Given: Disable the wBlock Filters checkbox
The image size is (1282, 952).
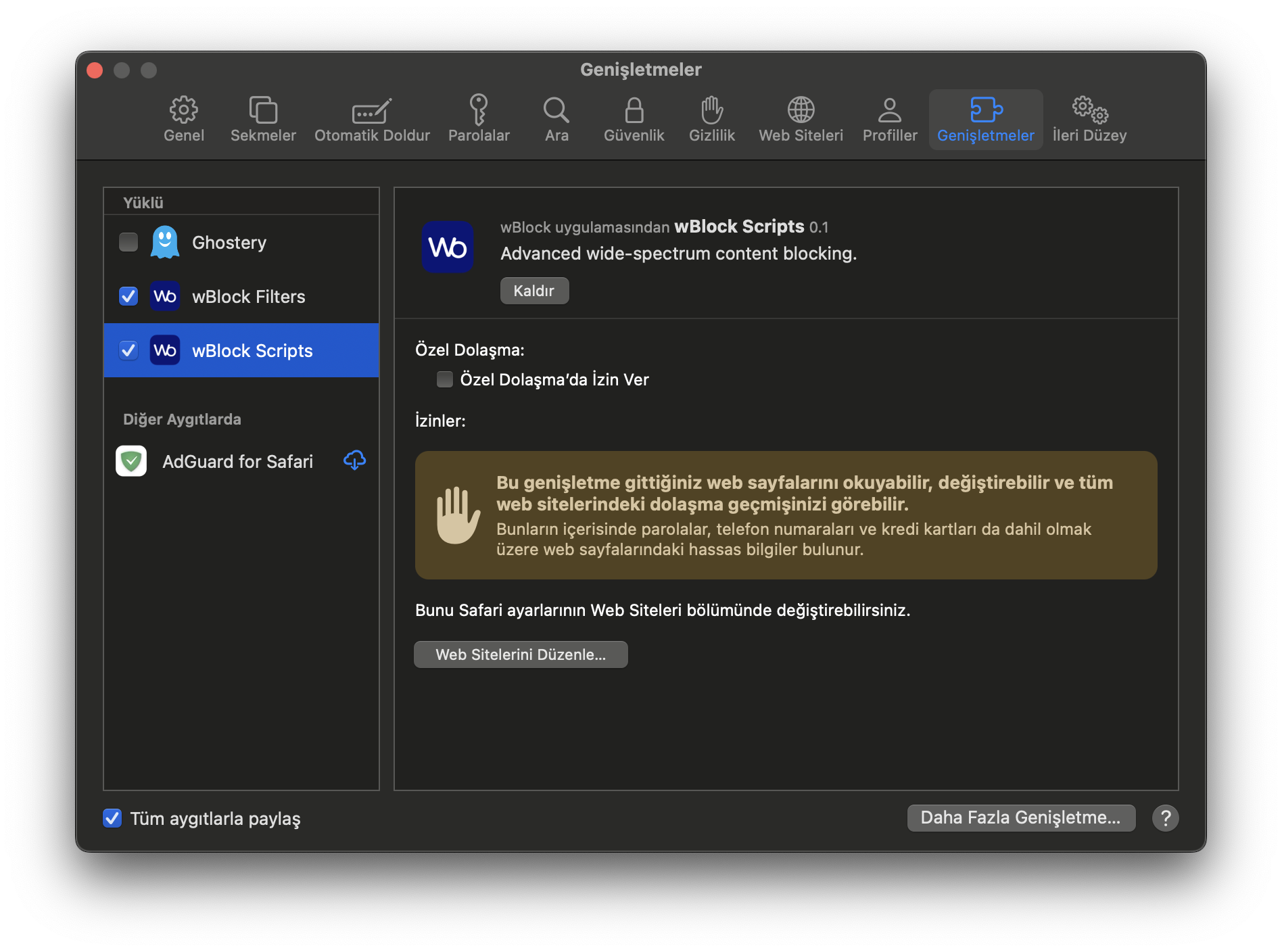Looking at the screenshot, I should click(x=128, y=296).
